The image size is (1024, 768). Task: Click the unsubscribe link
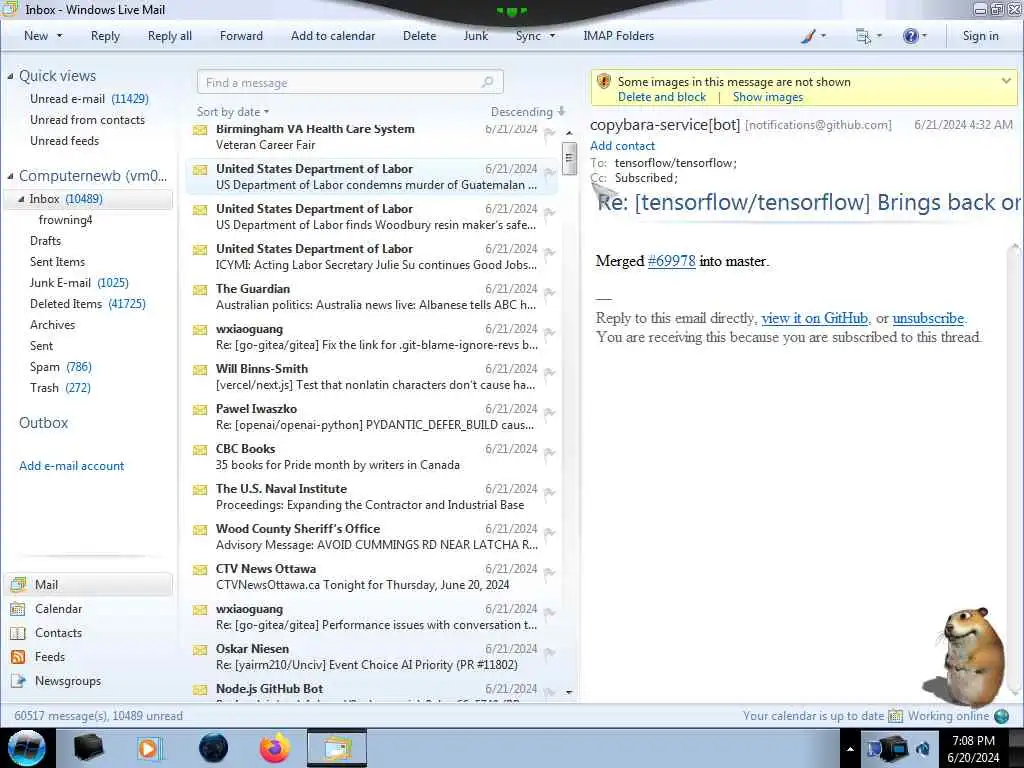click(x=928, y=318)
